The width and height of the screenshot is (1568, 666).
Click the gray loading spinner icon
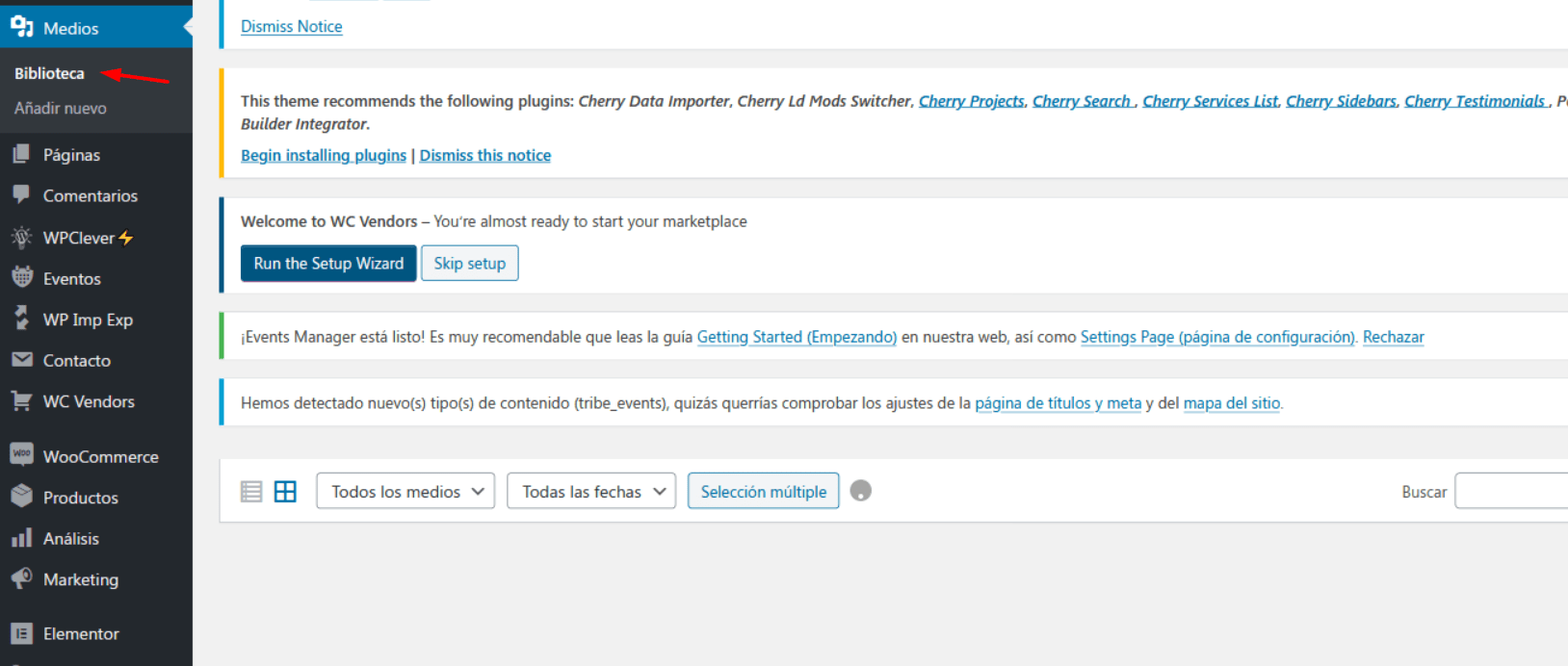coord(861,491)
